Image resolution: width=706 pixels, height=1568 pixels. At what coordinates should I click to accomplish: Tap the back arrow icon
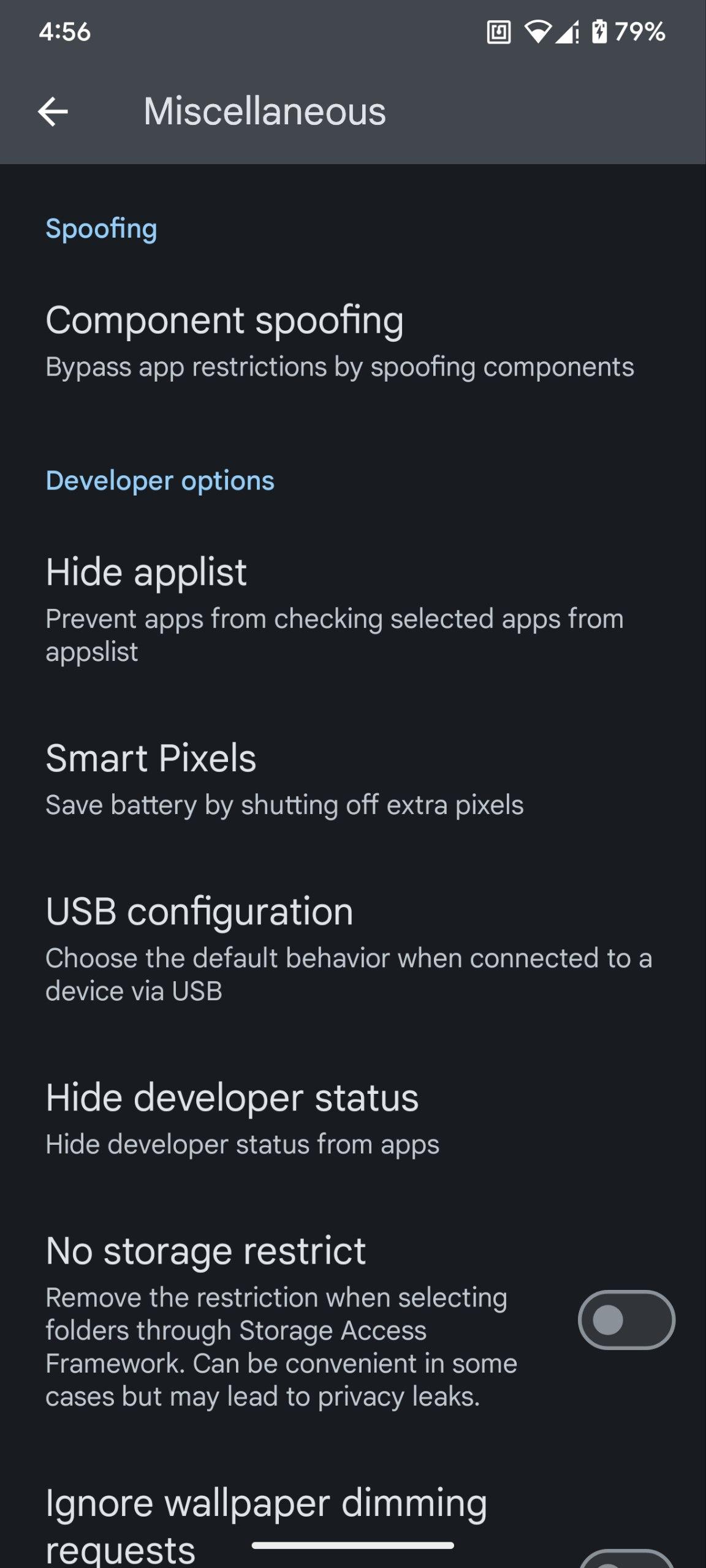53,112
